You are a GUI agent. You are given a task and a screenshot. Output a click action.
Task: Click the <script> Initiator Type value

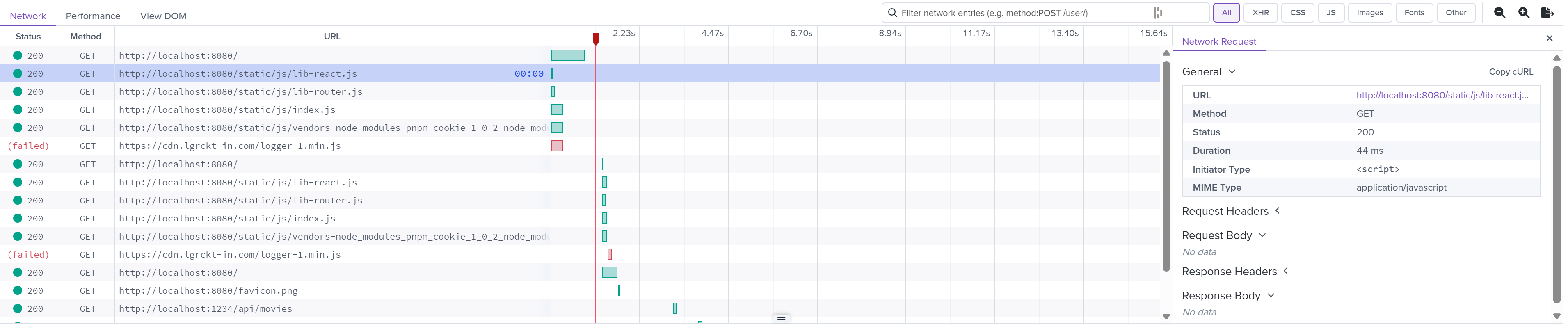[1378, 169]
